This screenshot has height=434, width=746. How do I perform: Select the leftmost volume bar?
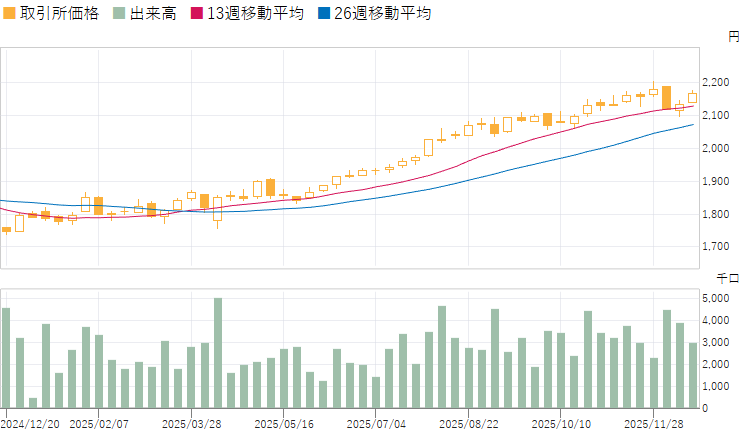[x=6, y=358]
